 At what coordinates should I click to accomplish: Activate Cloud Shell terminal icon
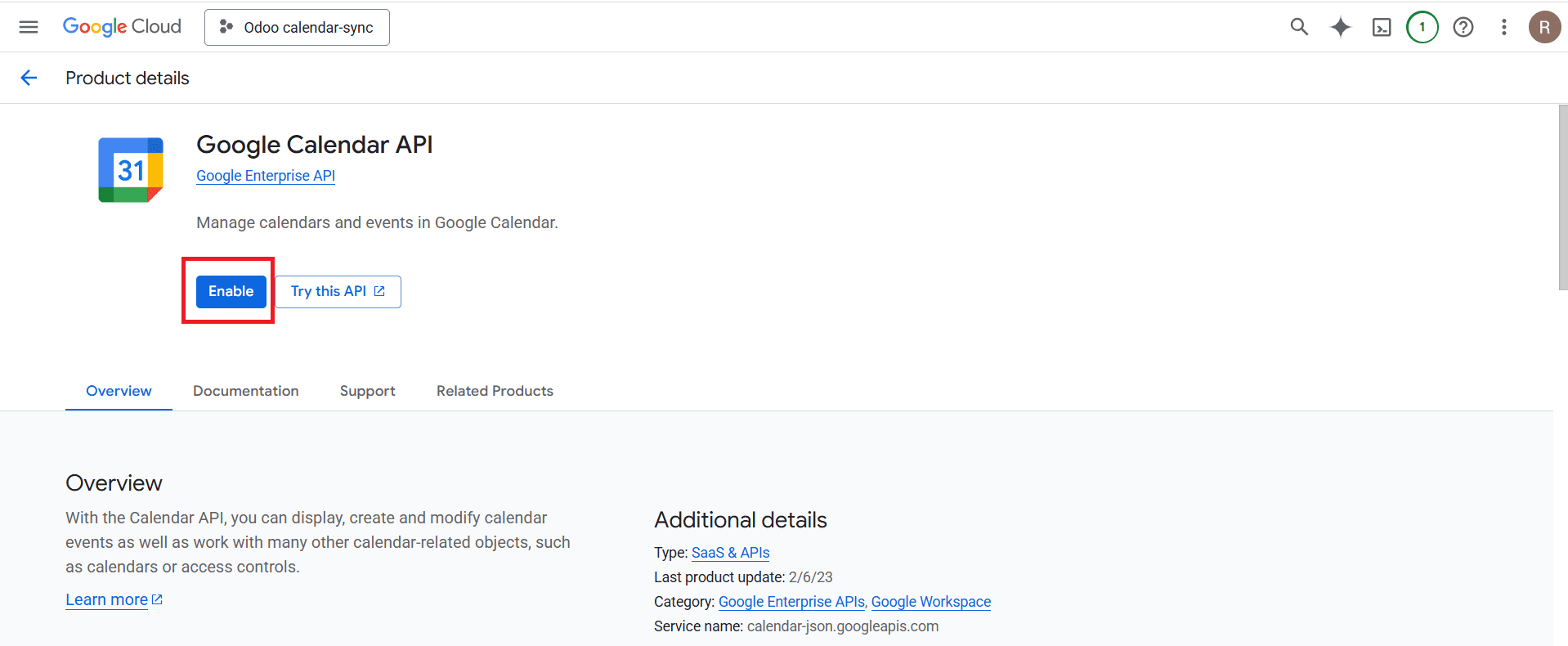click(x=1381, y=28)
